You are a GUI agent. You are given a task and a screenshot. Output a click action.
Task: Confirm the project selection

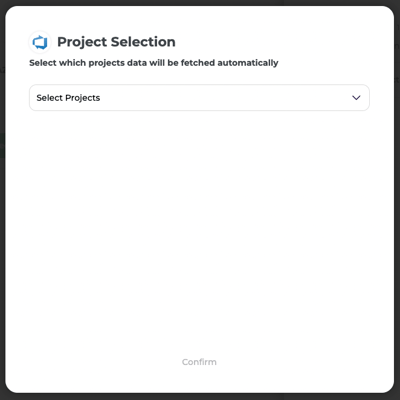(x=199, y=362)
